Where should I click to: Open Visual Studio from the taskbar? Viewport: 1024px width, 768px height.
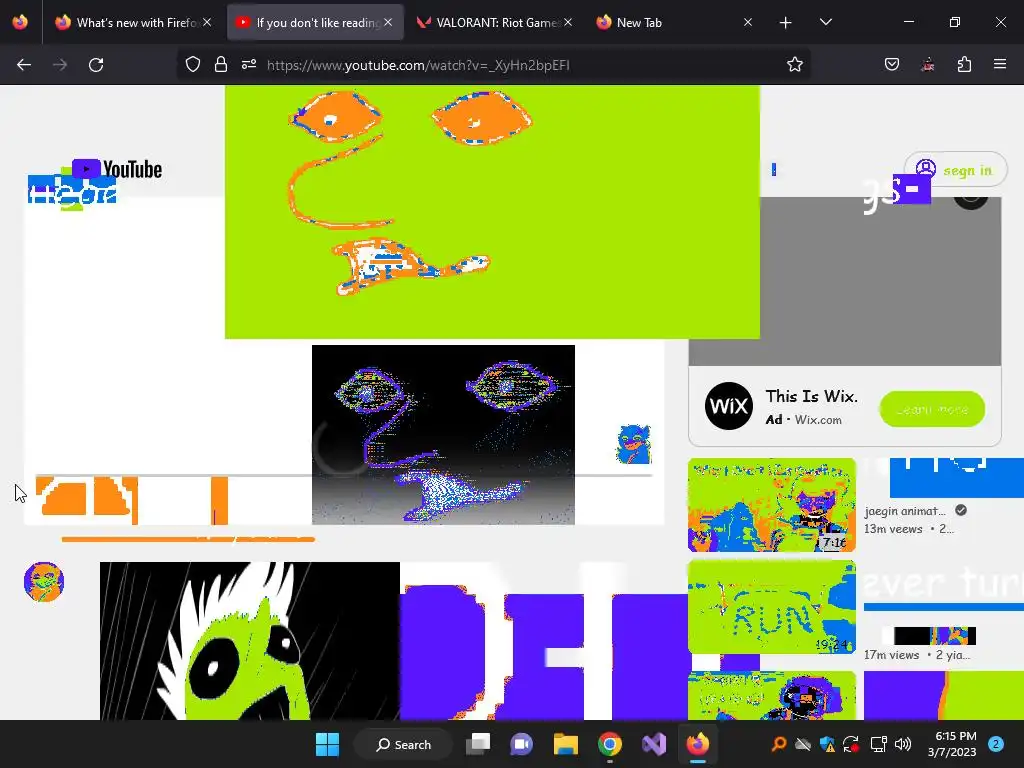click(654, 744)
